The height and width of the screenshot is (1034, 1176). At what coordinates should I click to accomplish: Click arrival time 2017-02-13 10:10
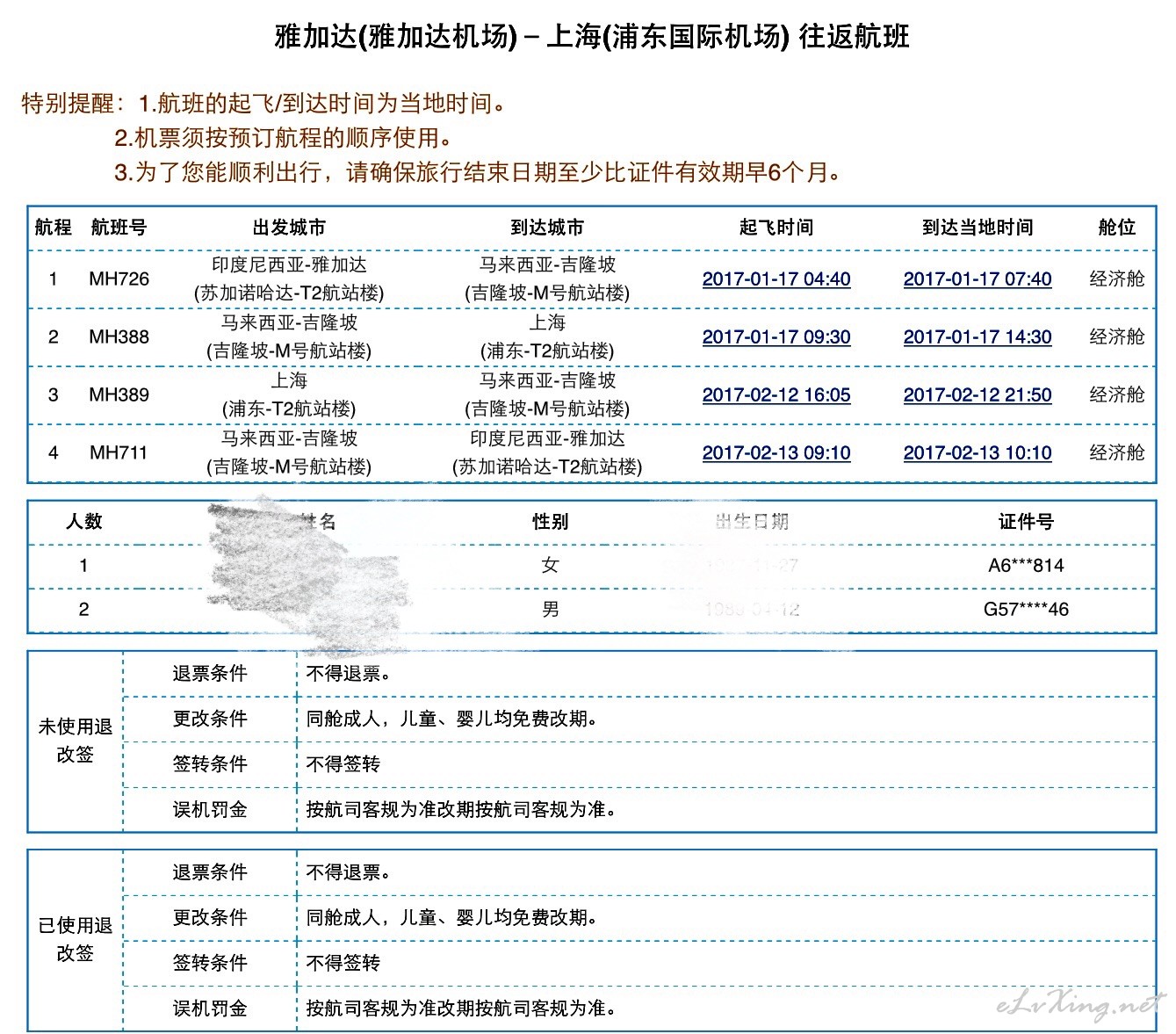(978, 453)
